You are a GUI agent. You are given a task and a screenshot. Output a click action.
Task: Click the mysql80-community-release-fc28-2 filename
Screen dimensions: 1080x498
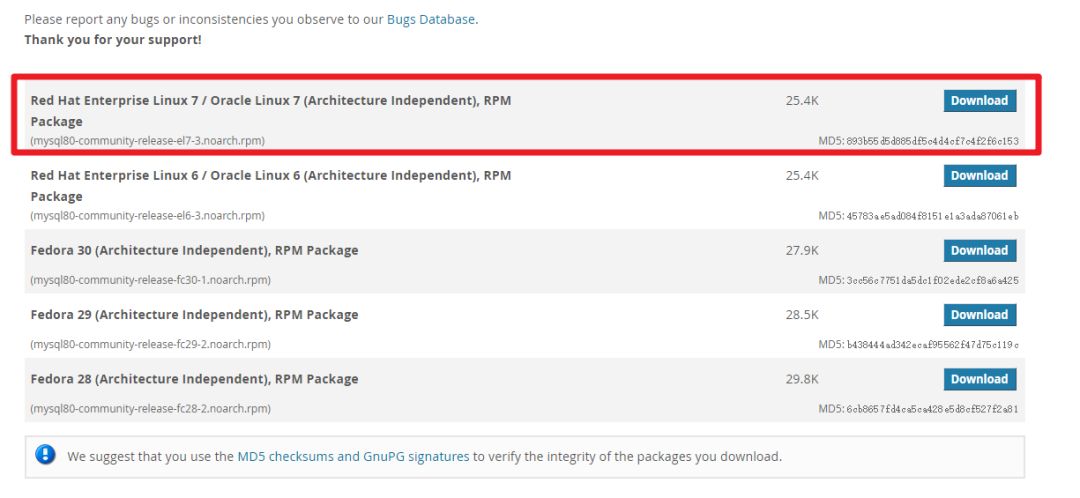click(x=150, y=409)
